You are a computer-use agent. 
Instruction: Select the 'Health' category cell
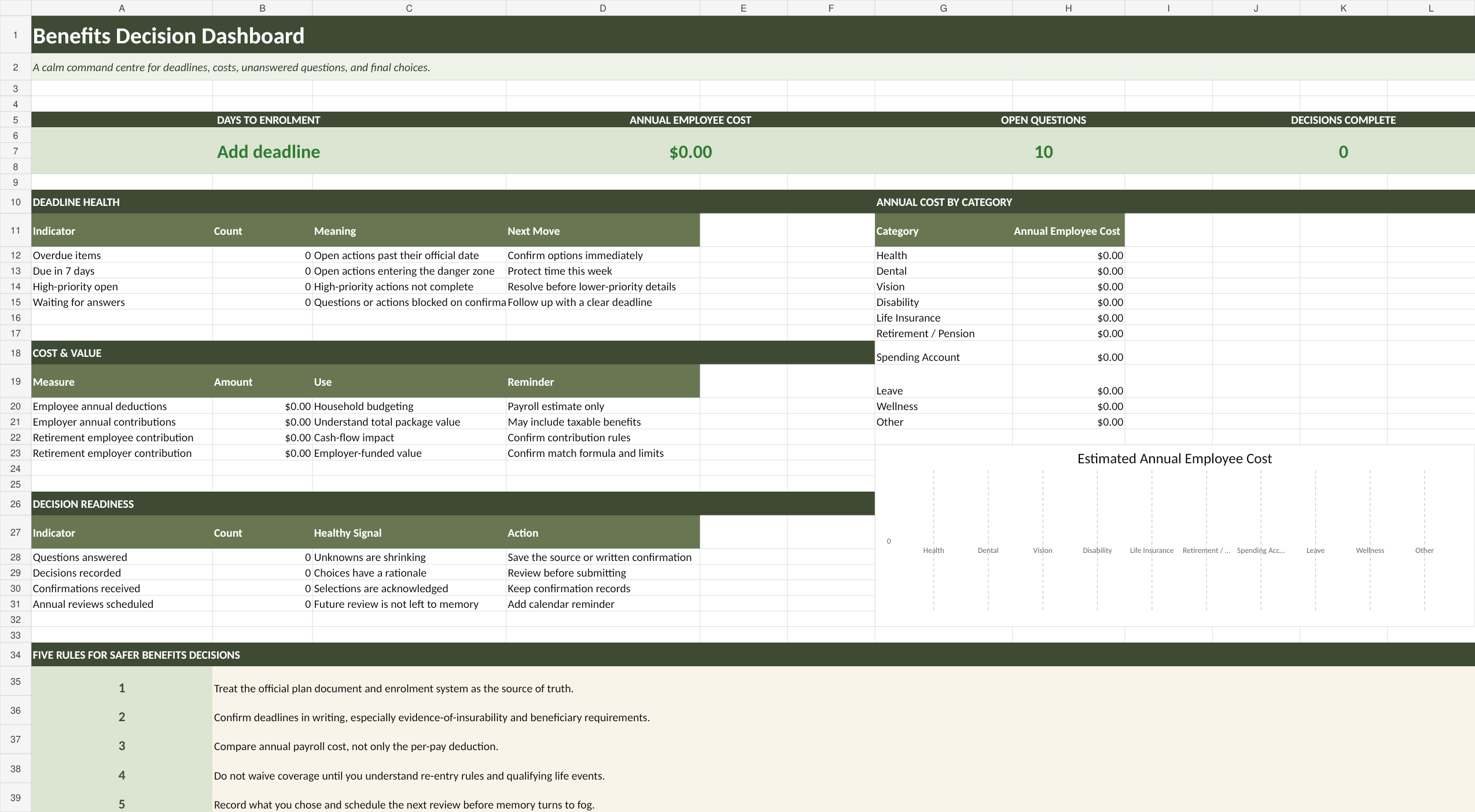(x=943, y=256)
